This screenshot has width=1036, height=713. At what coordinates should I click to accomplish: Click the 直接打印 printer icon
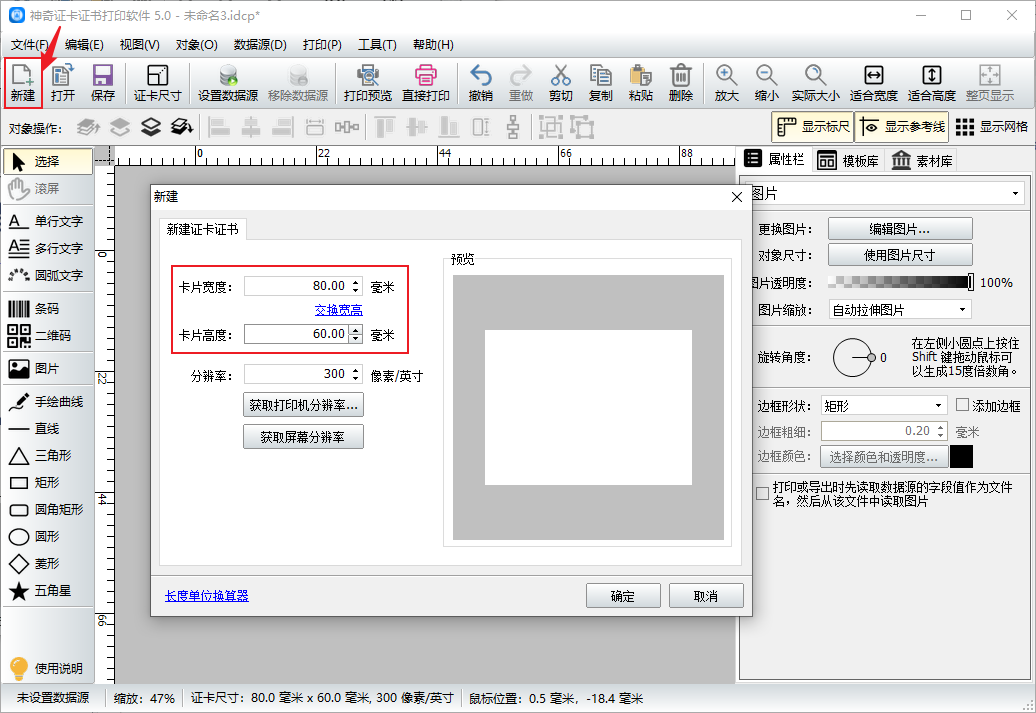pos(426,83)
